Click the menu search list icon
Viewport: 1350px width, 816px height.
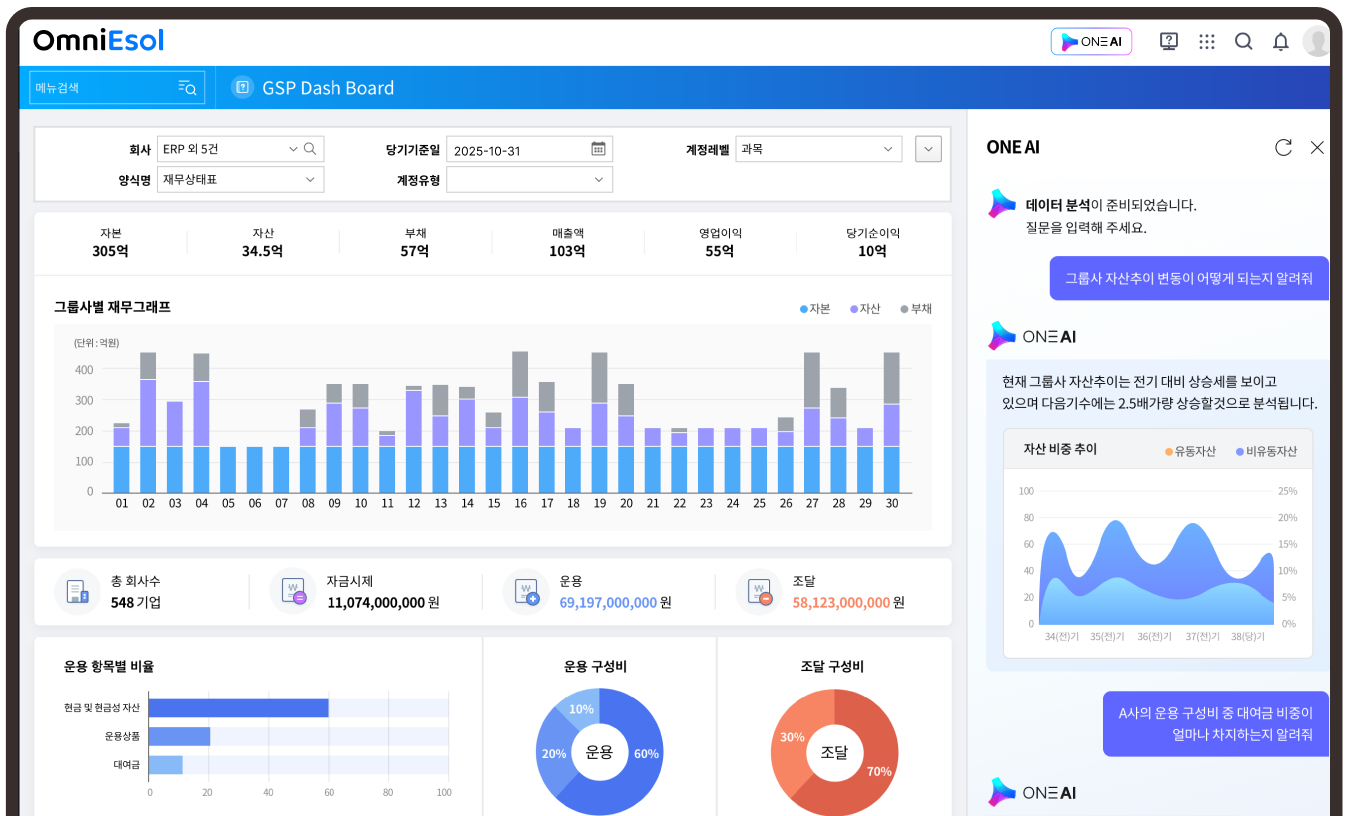(187, 88)
